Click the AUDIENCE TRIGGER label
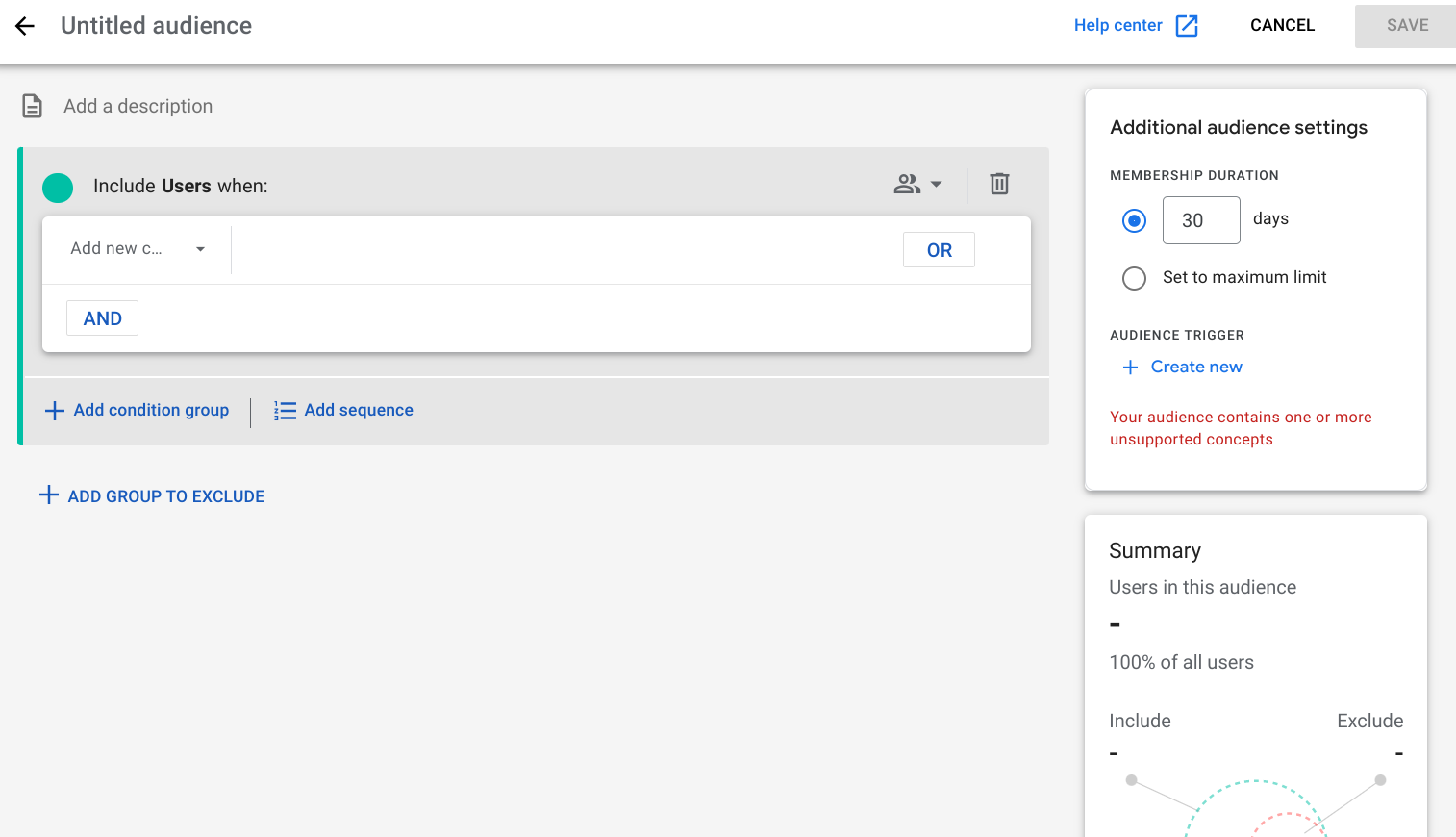 pyautogui.click(x=1177, y=336)
